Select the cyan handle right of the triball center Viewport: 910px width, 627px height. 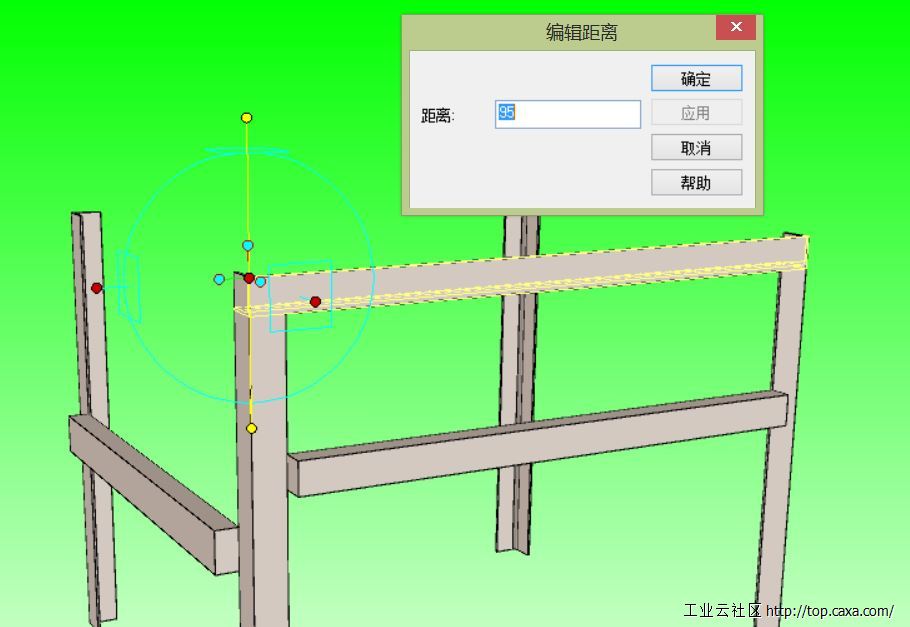[261, 282]
